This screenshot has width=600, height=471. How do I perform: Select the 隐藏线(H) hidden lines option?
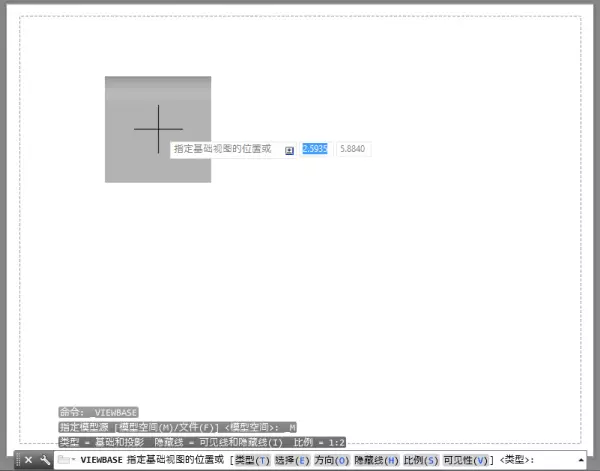pos(376,460)
